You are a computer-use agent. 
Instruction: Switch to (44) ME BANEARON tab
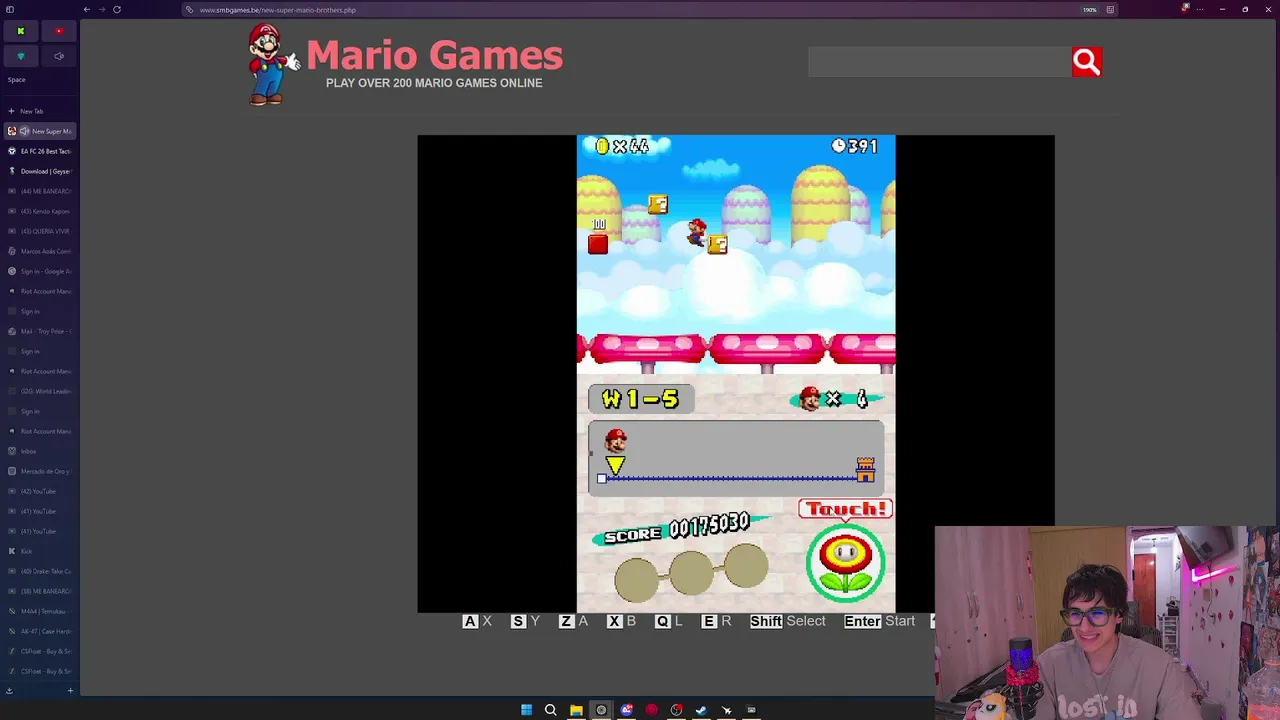tap(38, 191)
